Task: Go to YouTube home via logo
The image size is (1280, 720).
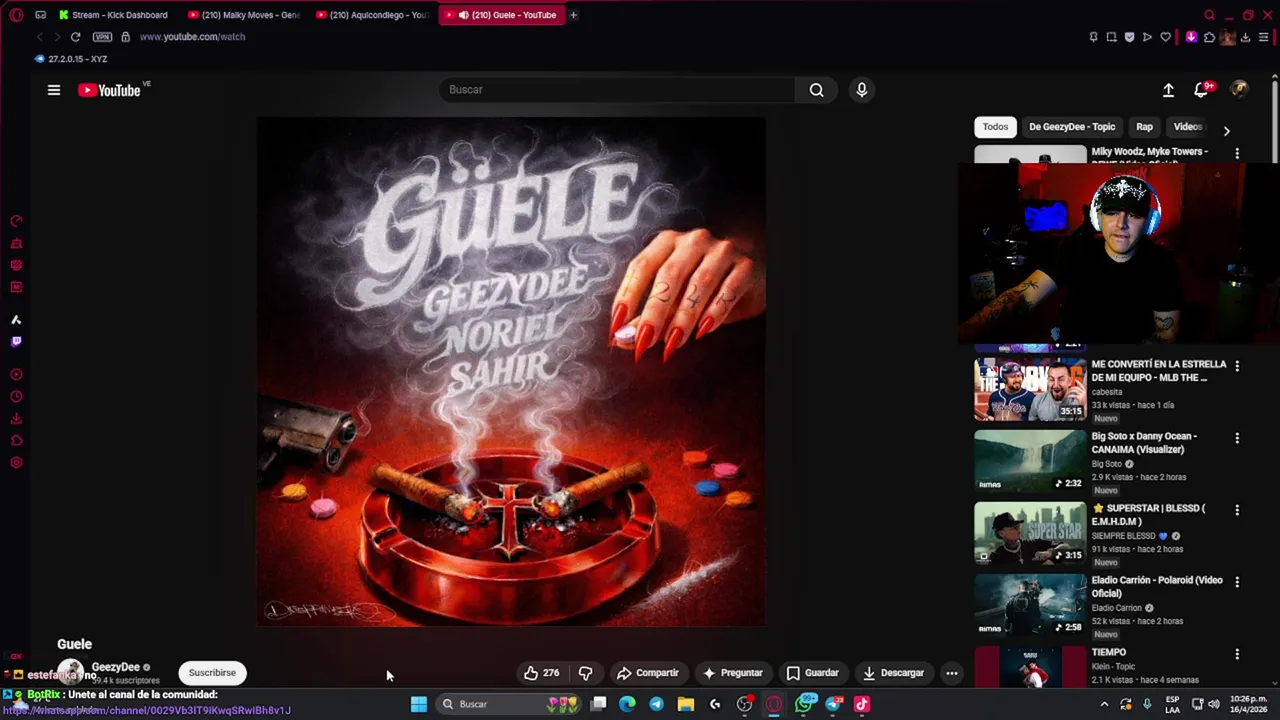Action: [110, 90]
